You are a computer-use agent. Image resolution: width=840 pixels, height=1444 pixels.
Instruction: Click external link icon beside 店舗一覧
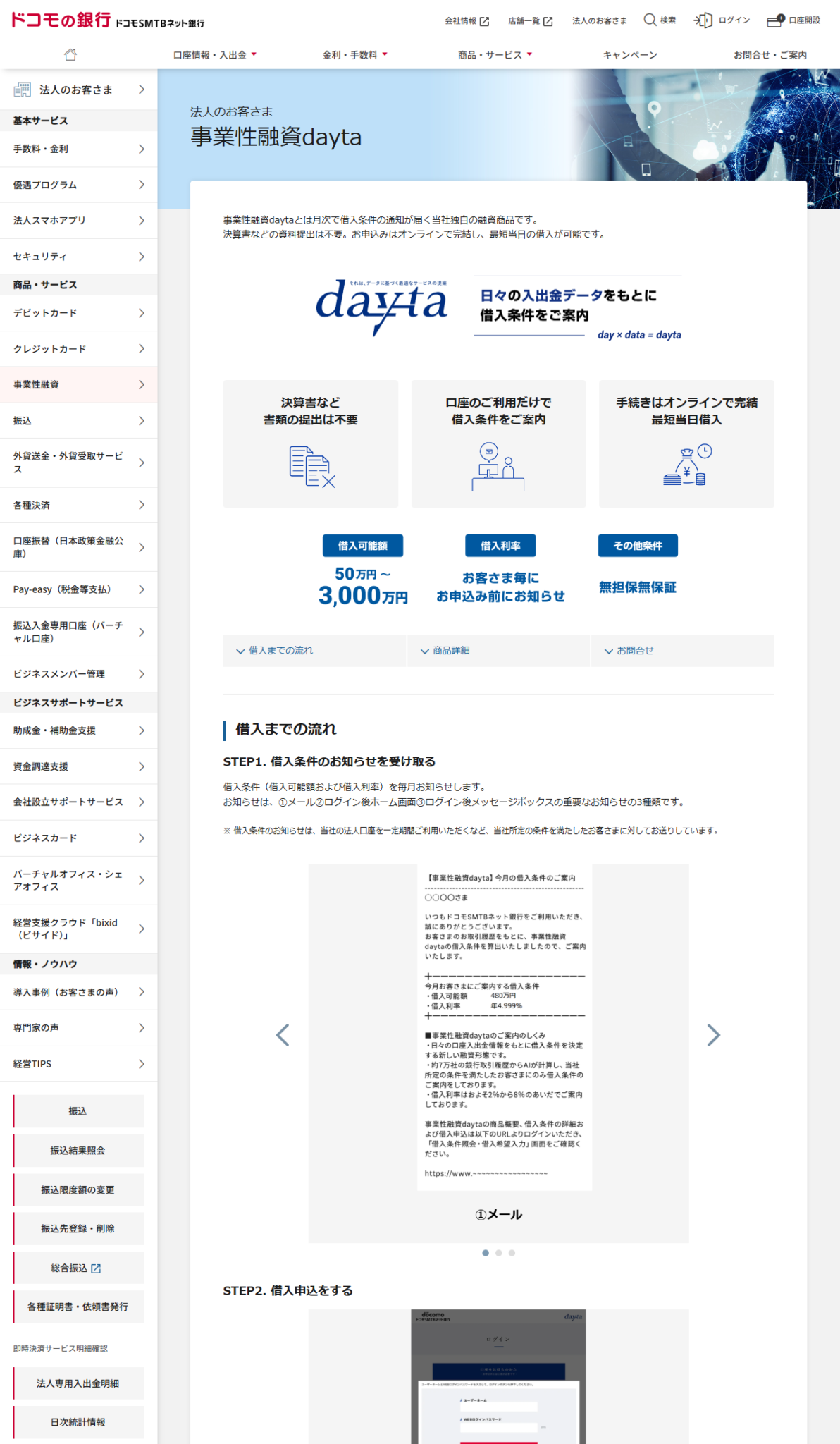[548, 21]
